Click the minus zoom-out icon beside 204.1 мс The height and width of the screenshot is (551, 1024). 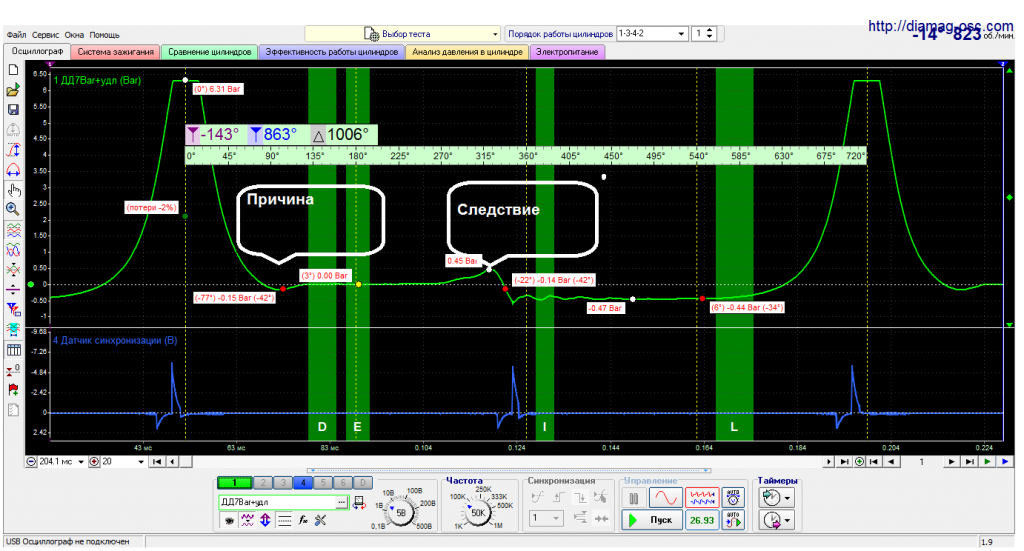click(31, 462)
